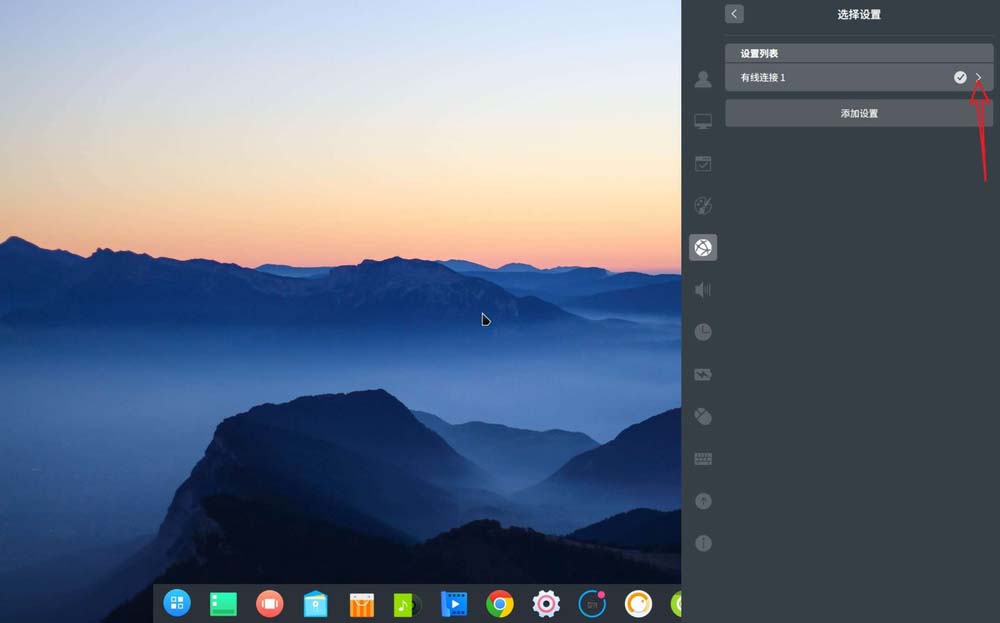Launch Google Chrome from the dock

click(500, 603)
